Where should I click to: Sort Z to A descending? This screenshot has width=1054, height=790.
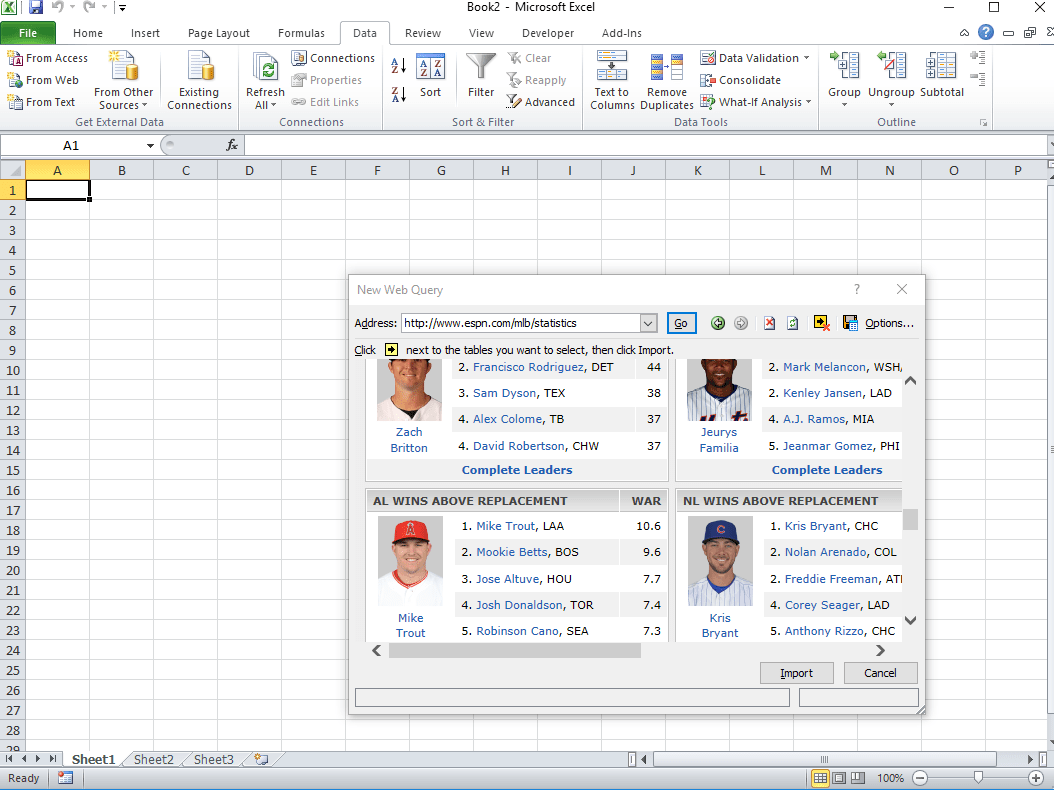[x=399, y=95]
